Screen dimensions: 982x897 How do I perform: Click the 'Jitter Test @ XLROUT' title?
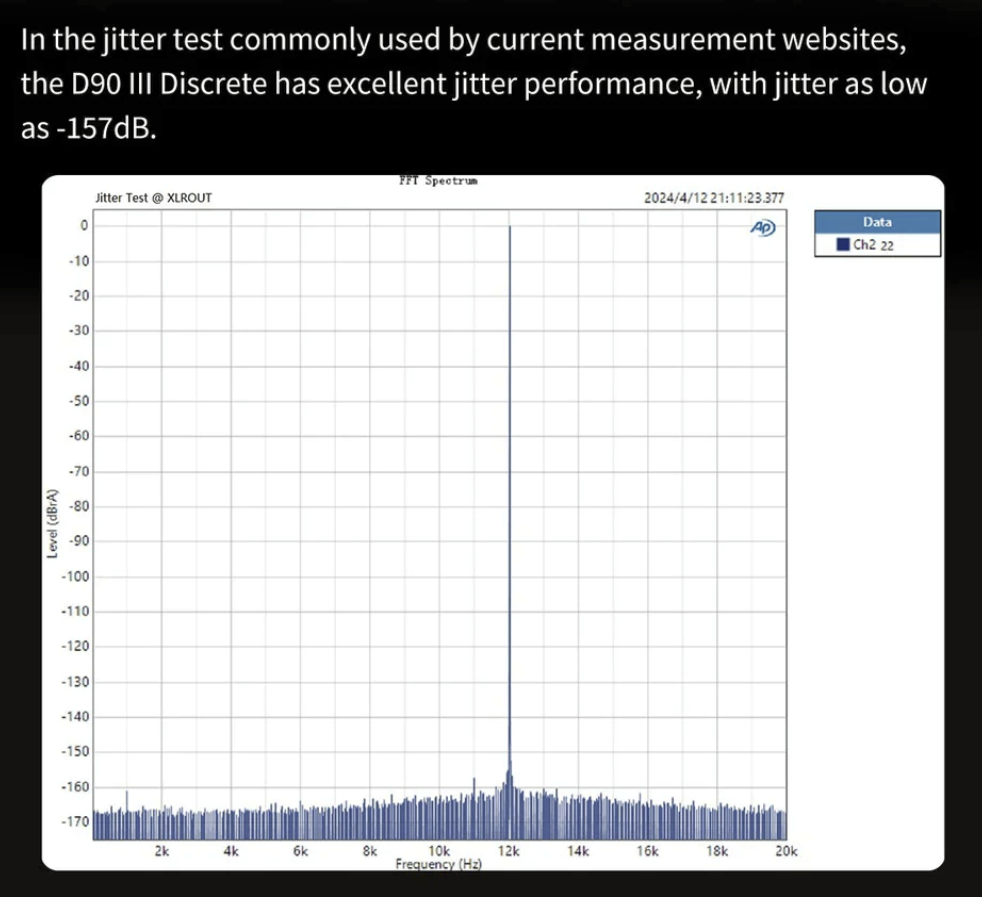(153, 198)
